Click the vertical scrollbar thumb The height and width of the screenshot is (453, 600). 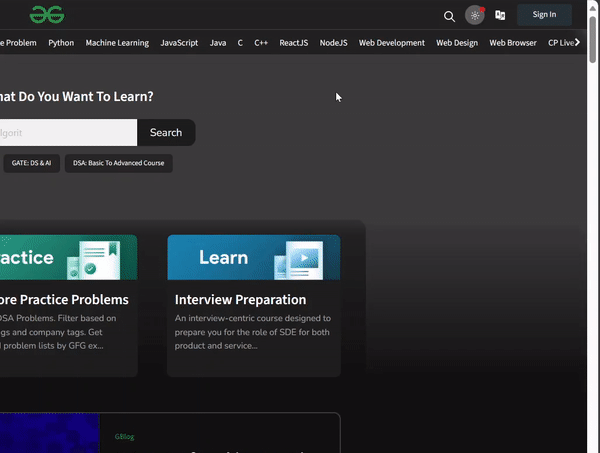[x=592, y=39]
